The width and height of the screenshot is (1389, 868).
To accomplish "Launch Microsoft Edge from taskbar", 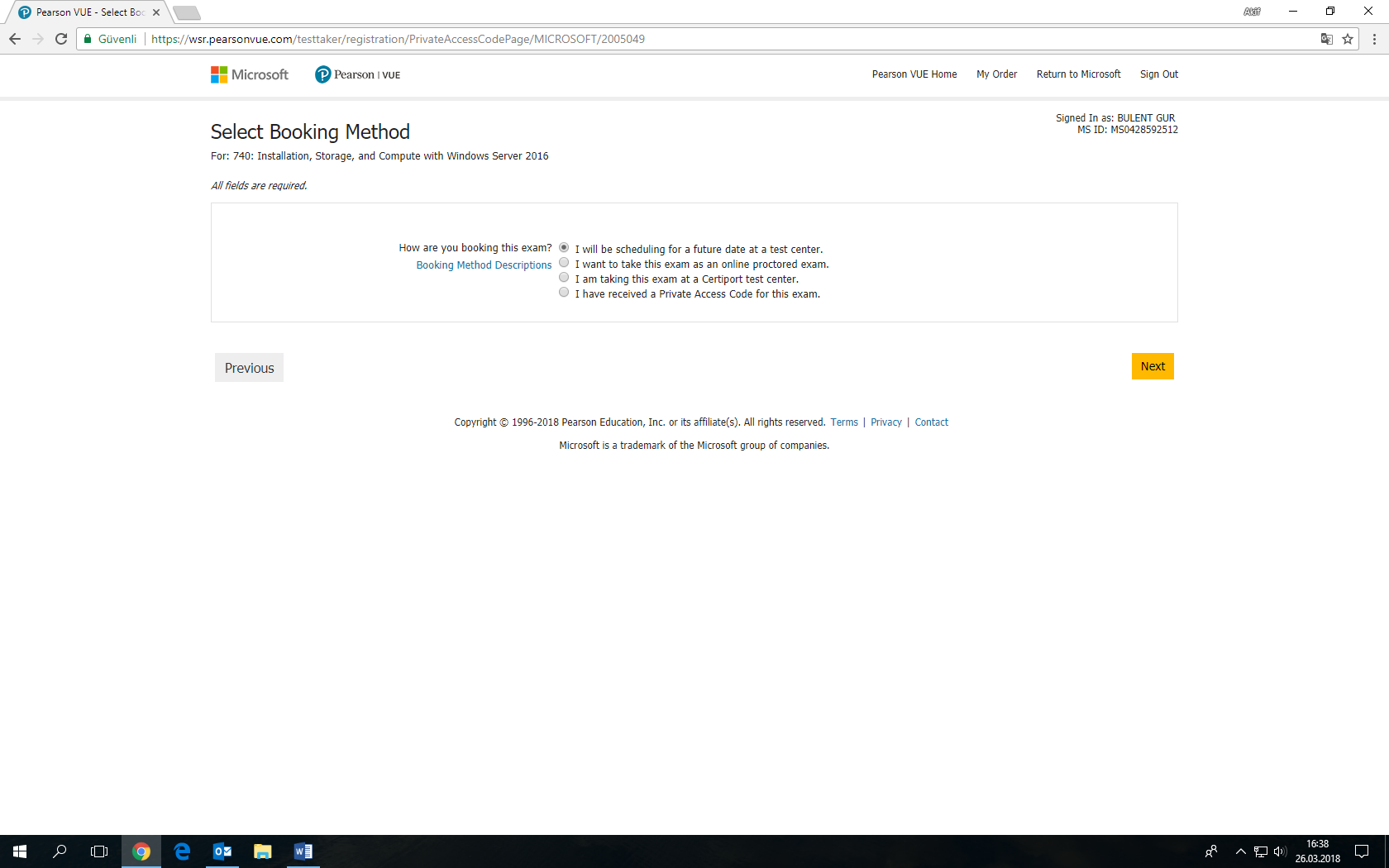I will (x=182, y=851).
